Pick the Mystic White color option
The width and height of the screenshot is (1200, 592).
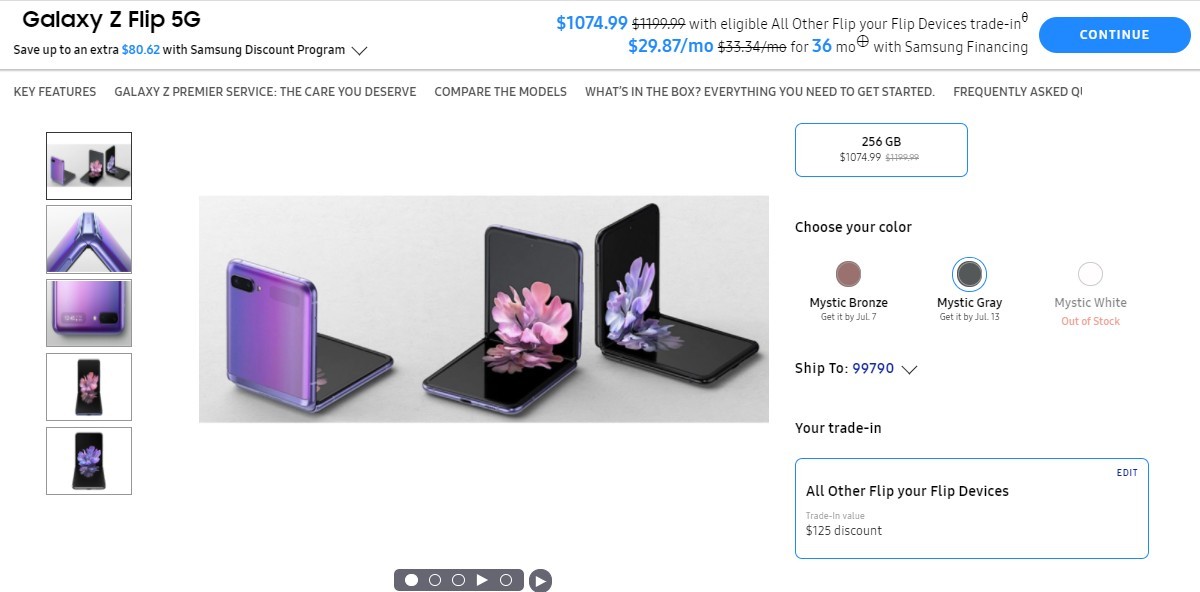pos(1090,274)
